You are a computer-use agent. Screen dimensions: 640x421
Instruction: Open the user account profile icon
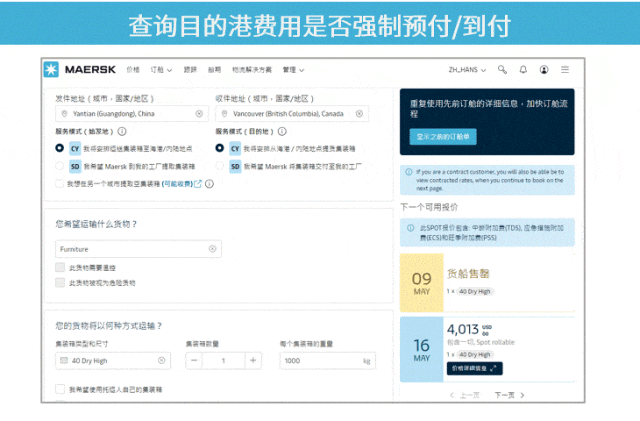544,70
